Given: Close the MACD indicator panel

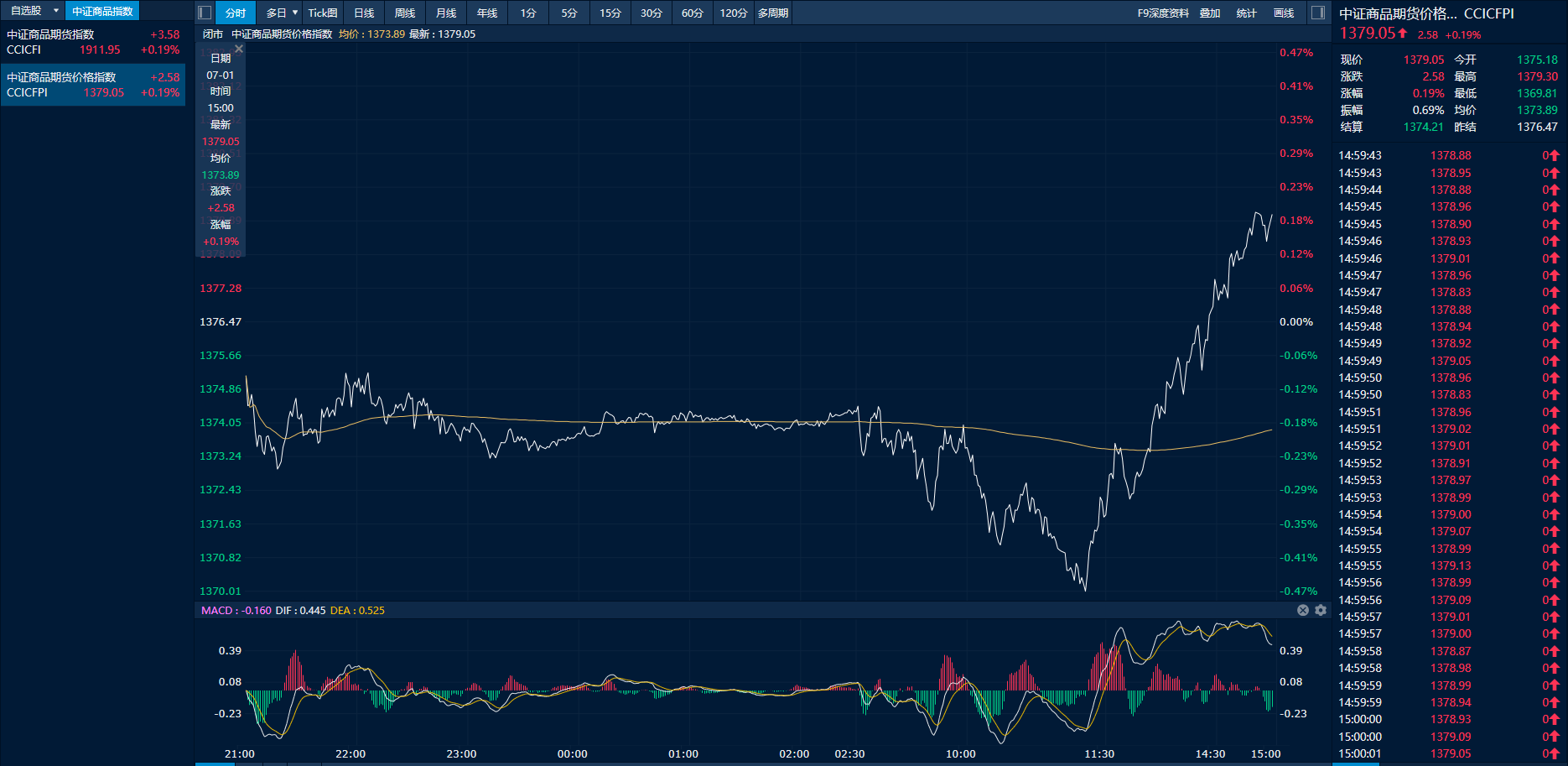Looking at the screenshot, I should pos(1303,610).
